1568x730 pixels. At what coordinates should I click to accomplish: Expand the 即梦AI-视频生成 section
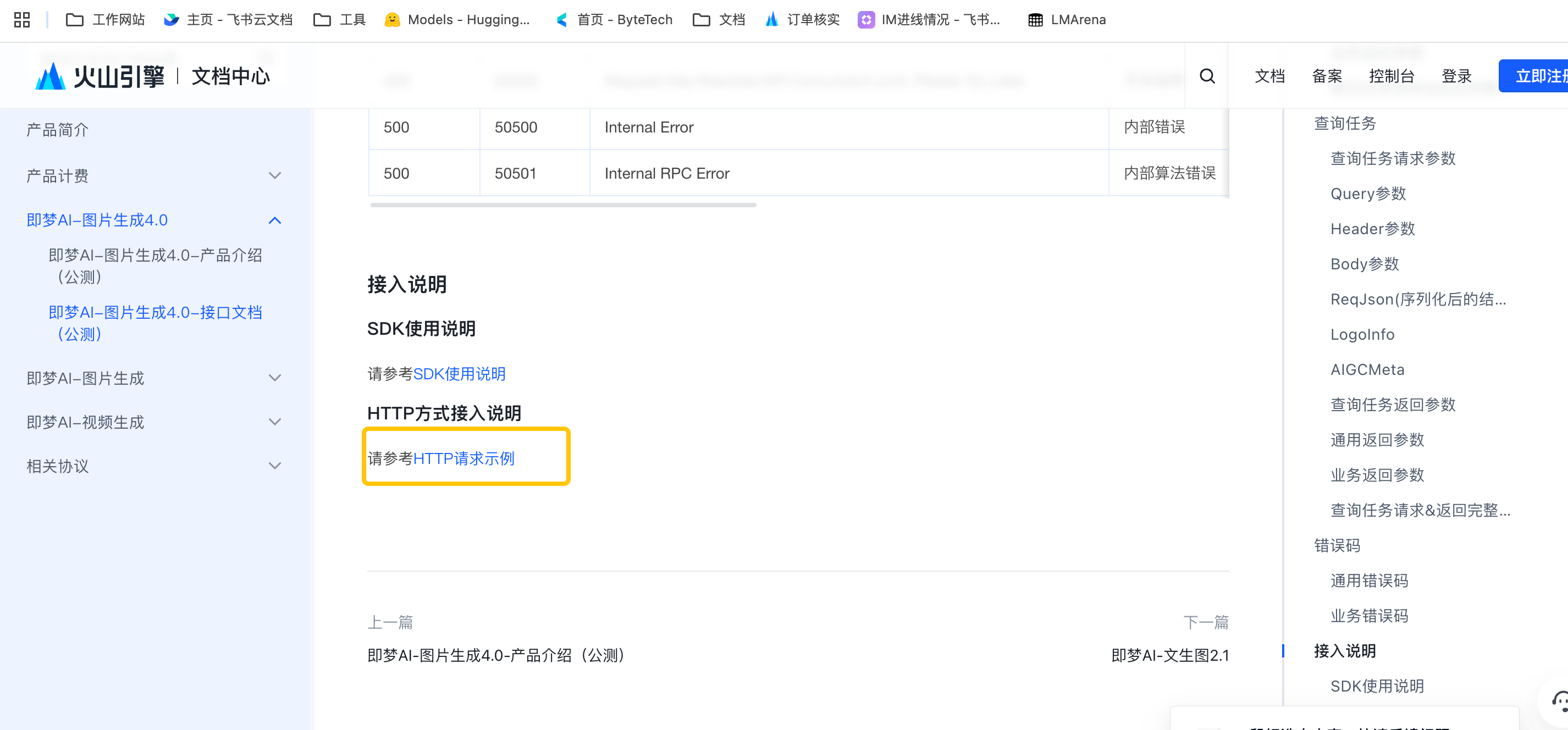pos(274,422)
